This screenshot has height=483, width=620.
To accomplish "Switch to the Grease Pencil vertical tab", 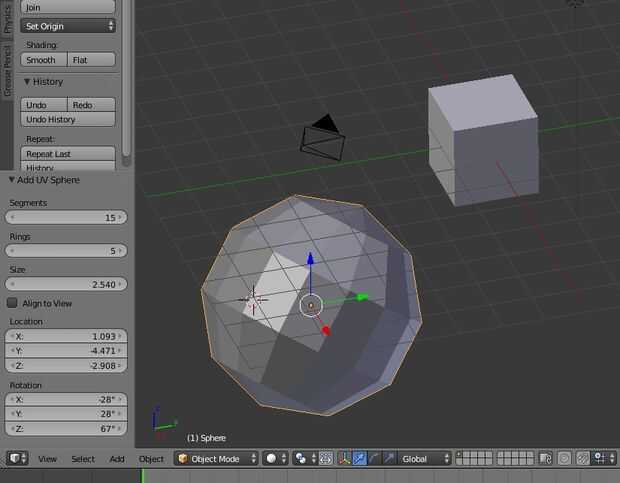I will click(7, 70).
